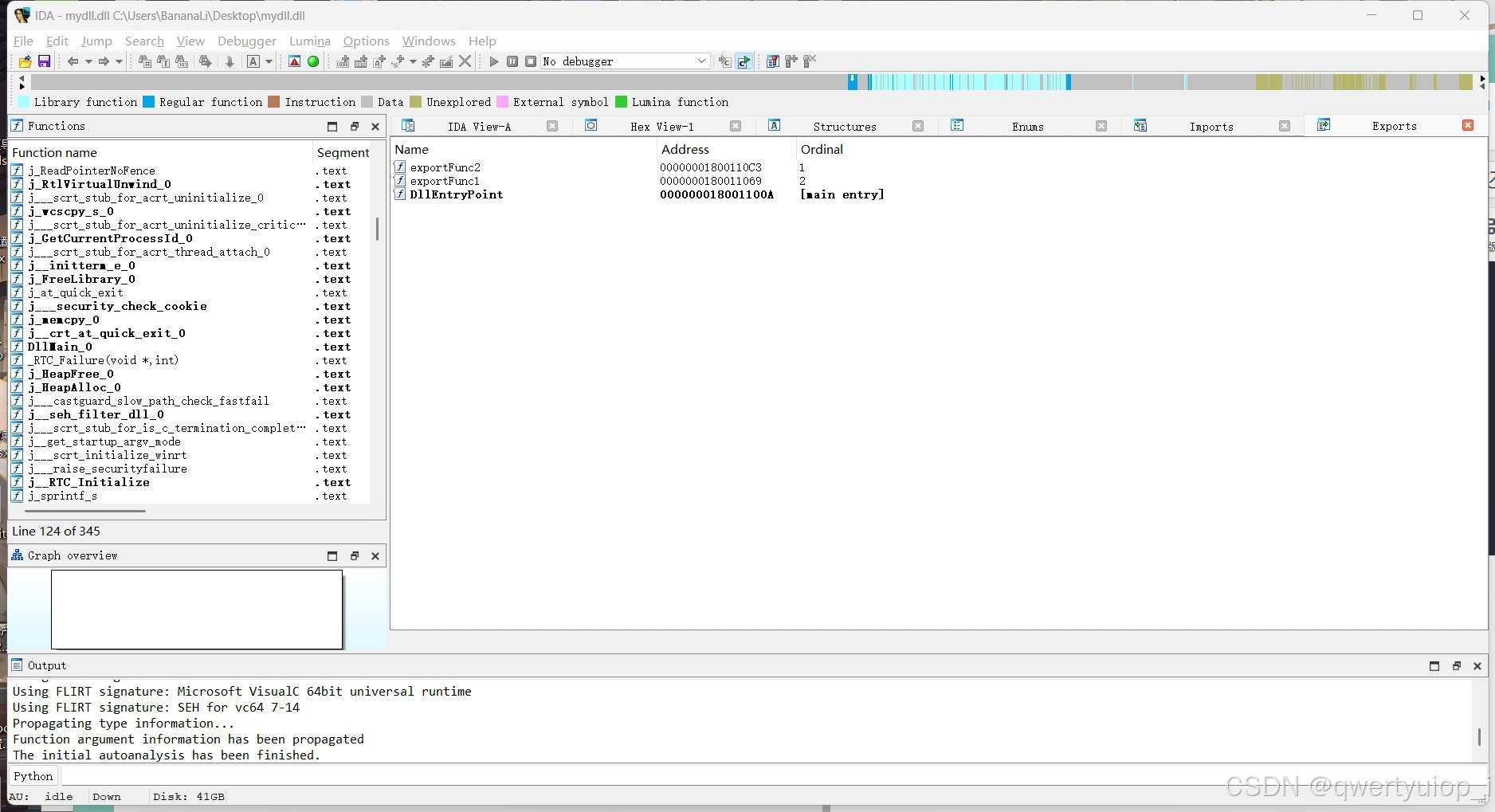
Task: Switch to the Imports tab
Action: point(1211,127)
